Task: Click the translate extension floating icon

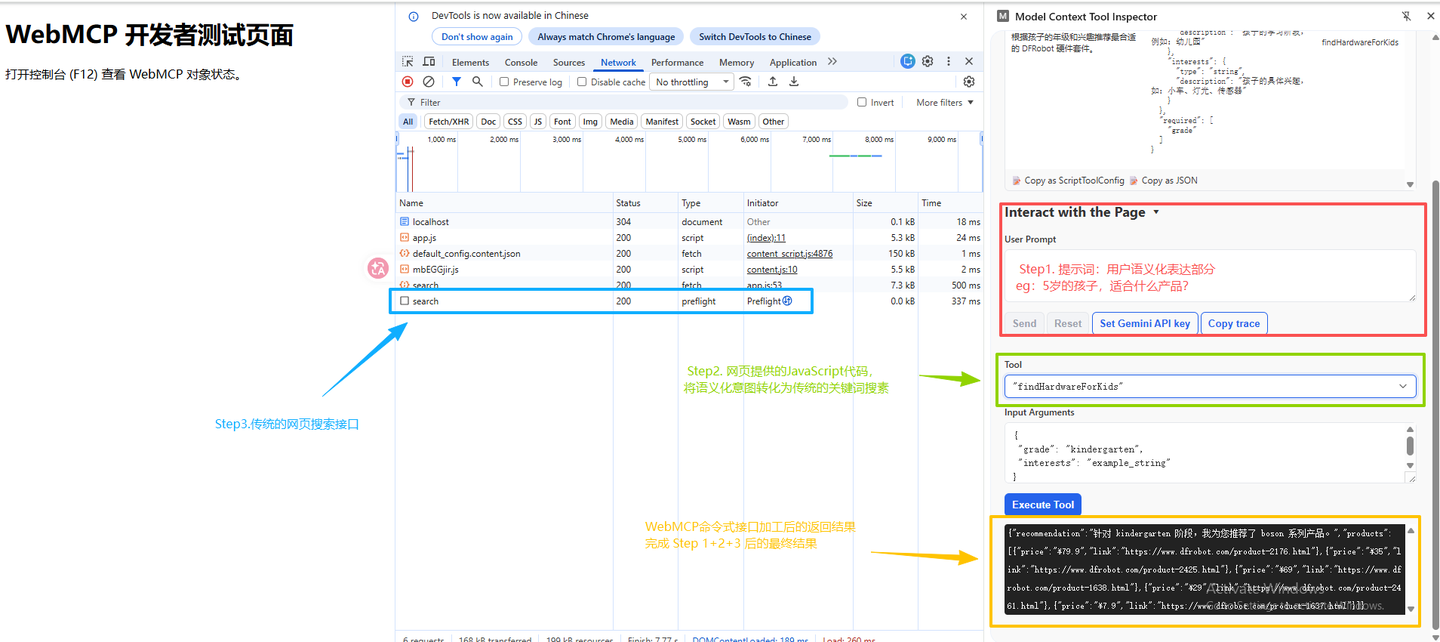Action: pyautogui.click(x=378, y=268)
